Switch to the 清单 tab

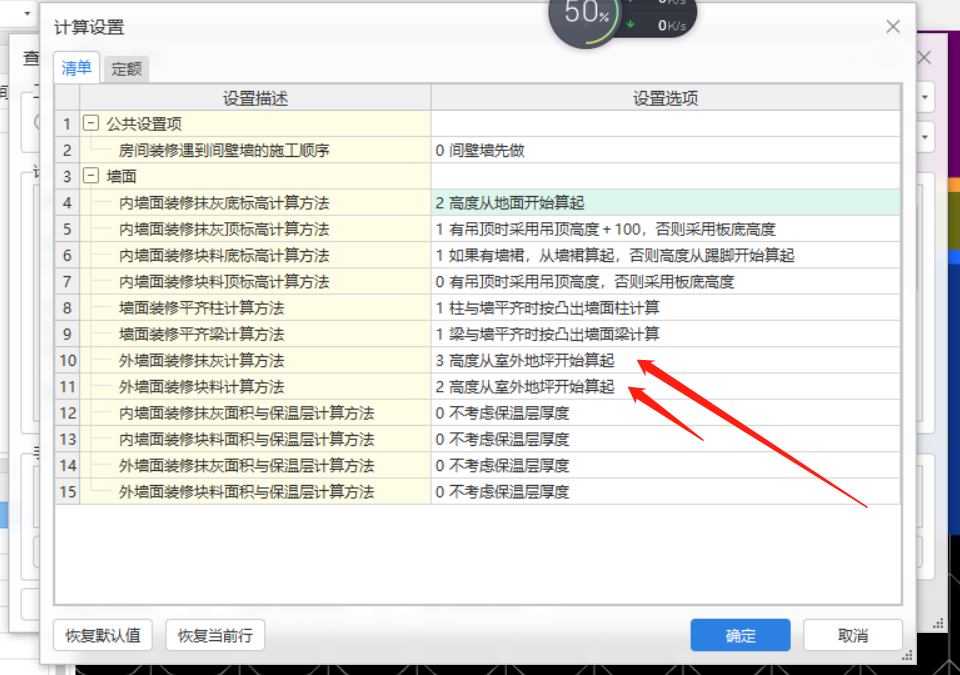pyautogui.click(x=76, y=67)
